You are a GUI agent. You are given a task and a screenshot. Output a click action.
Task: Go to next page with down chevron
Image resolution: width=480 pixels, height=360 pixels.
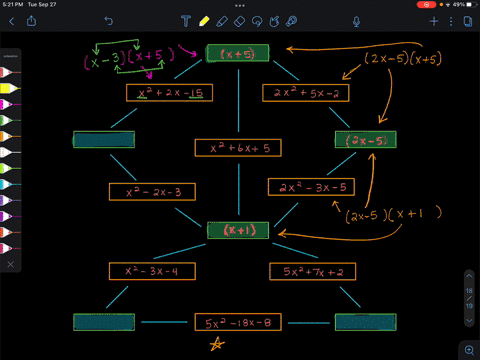469,320
